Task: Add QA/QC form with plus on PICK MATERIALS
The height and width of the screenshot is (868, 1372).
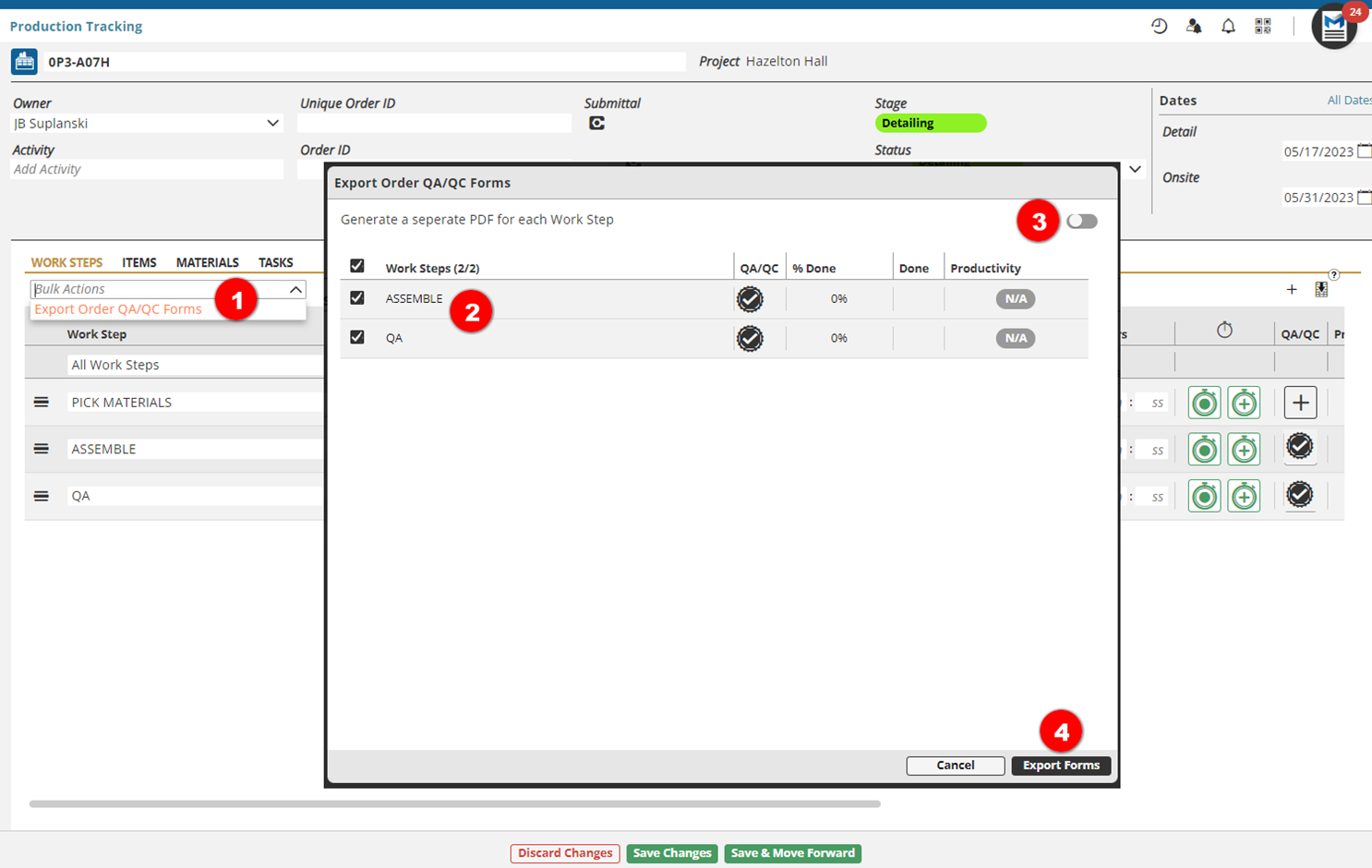Action: click(x=1300, y=403)
